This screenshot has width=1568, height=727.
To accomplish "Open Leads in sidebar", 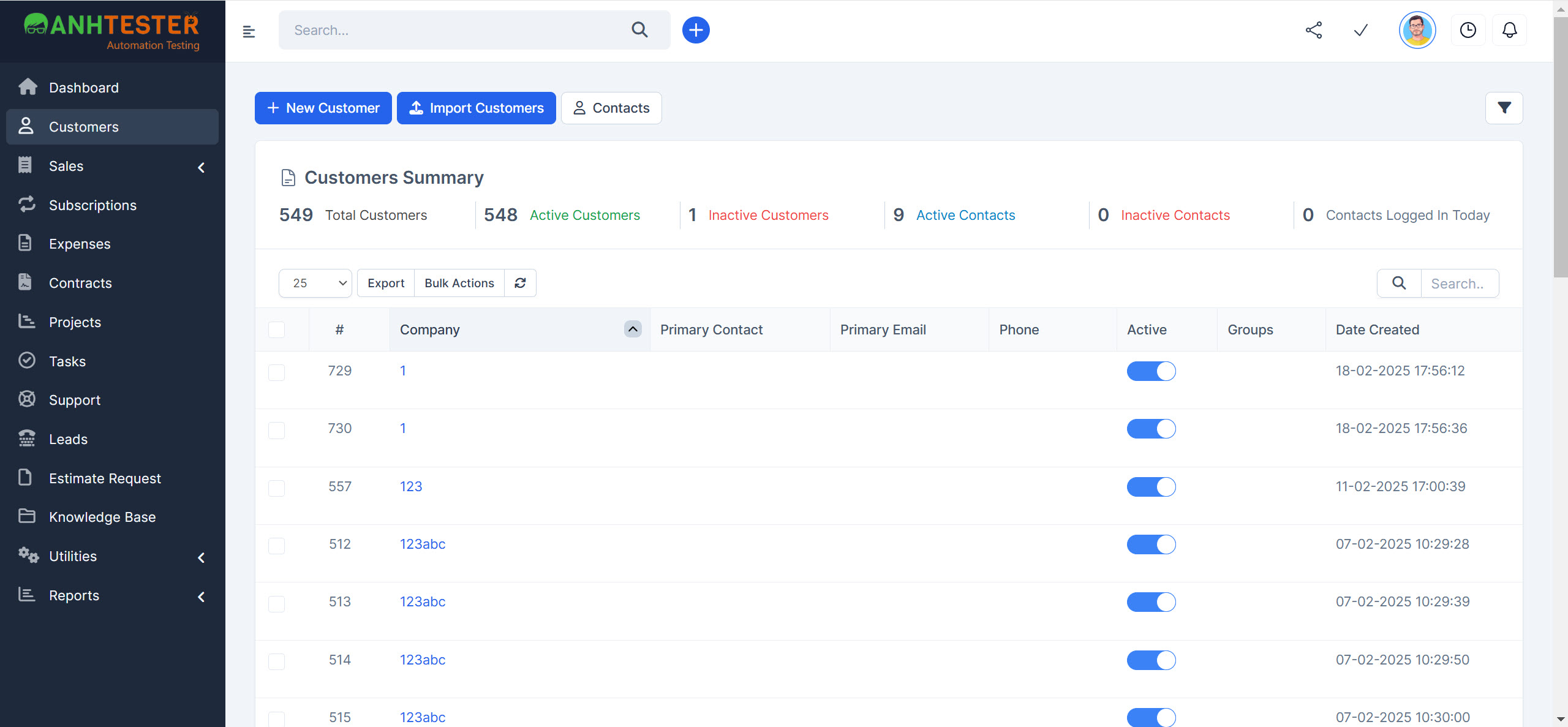I will pos(112,439).
